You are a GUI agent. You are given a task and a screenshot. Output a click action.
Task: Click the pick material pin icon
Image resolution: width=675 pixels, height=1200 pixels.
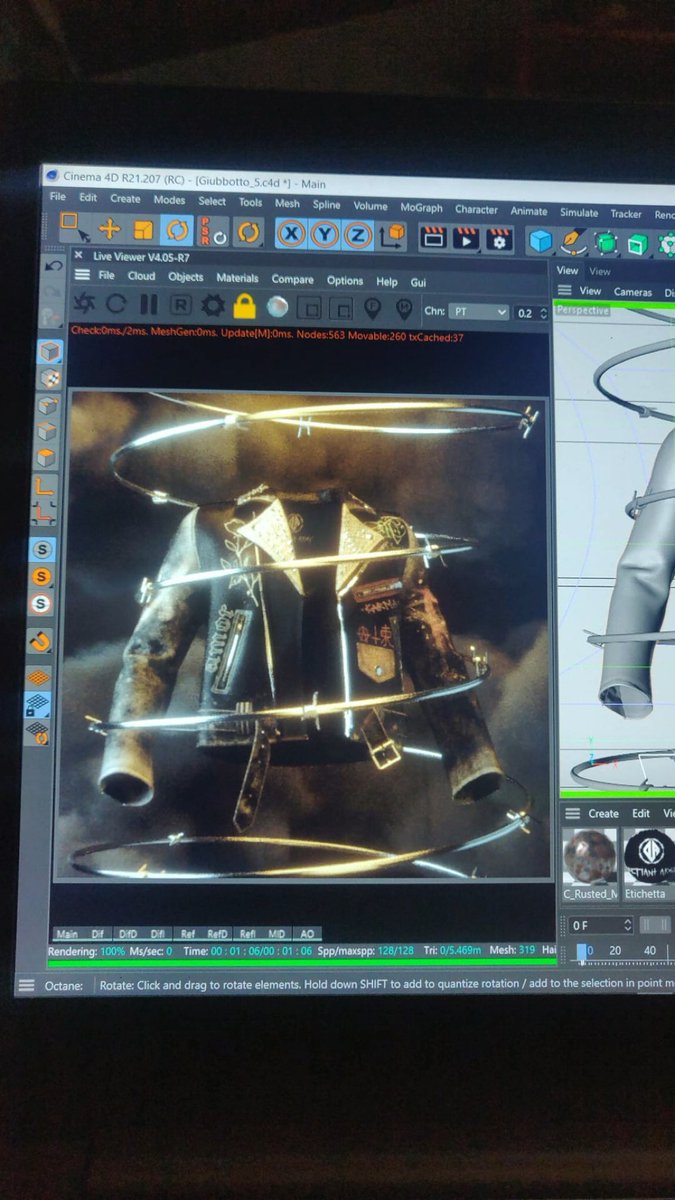tap(404, 309)
